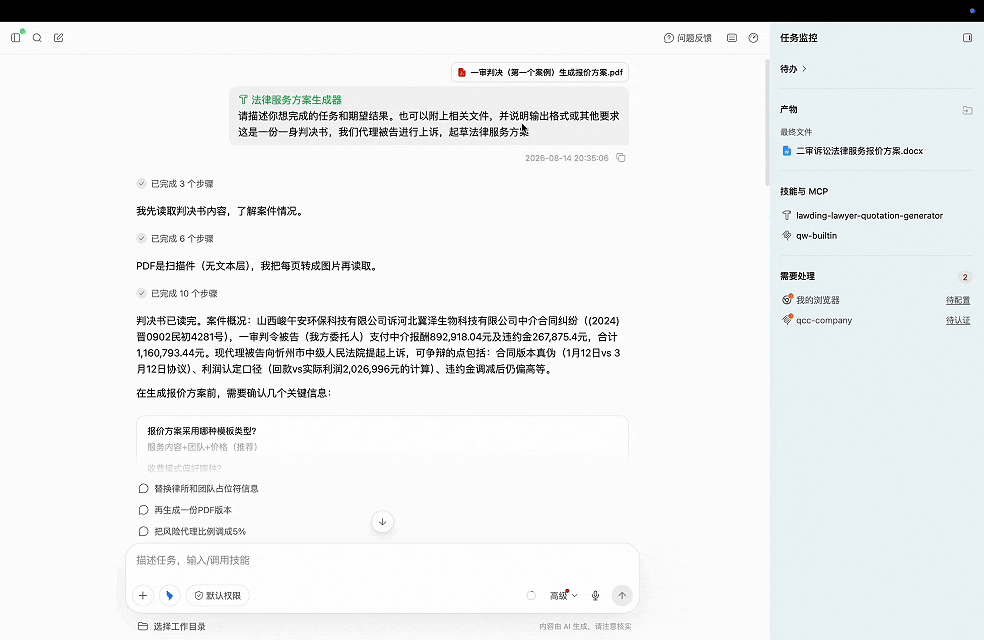Toggle the left sidebar panel icon

click(x=16, y=38)
